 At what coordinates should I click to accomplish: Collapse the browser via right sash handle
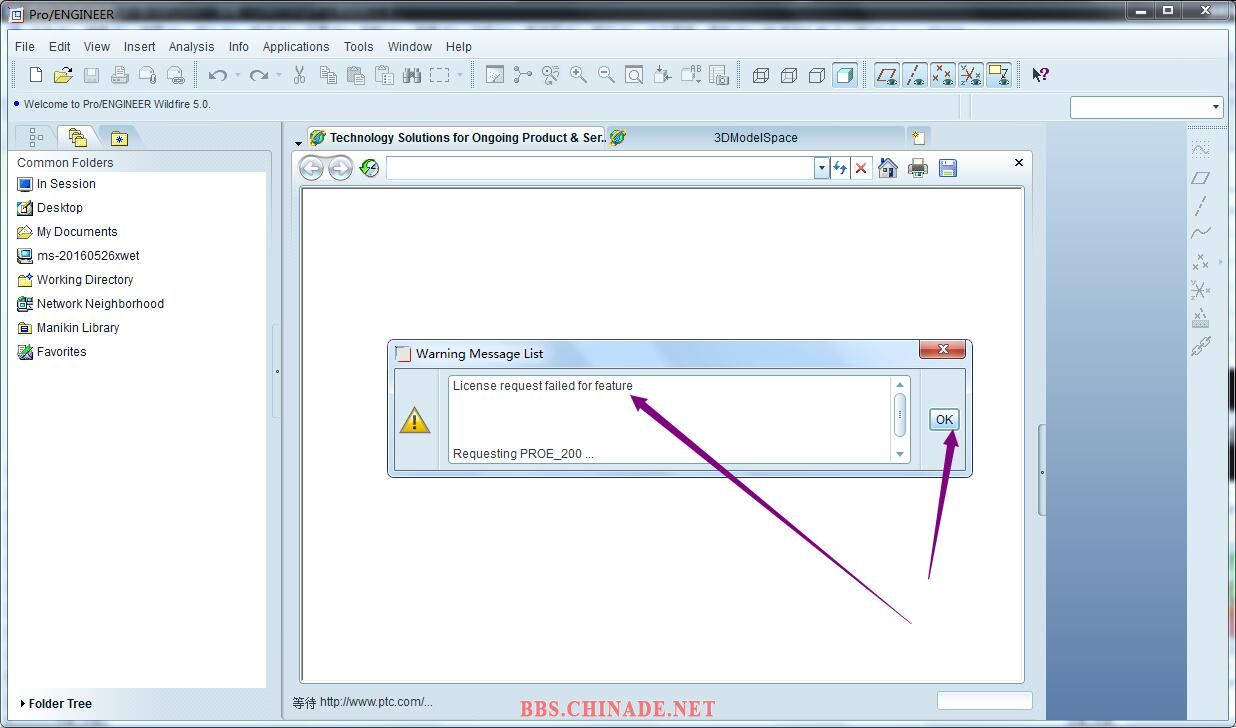click(x=1042, y=471)
